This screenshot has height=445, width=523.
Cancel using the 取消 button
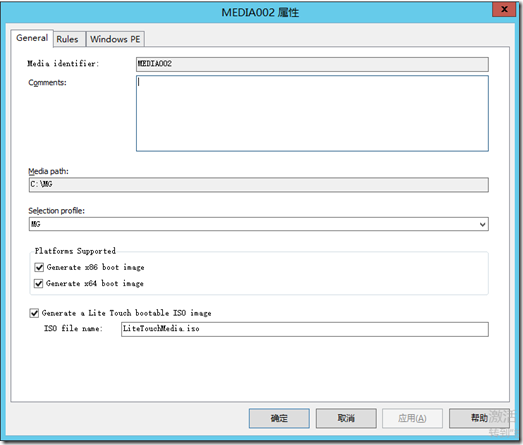pos(346,418)
